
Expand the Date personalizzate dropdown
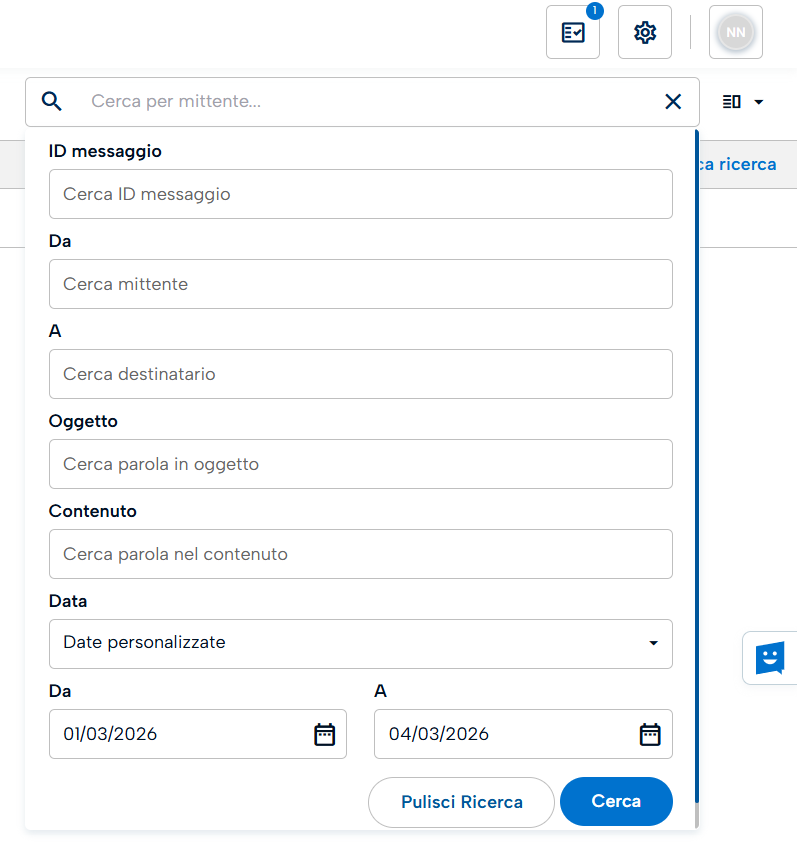[360, 643]
